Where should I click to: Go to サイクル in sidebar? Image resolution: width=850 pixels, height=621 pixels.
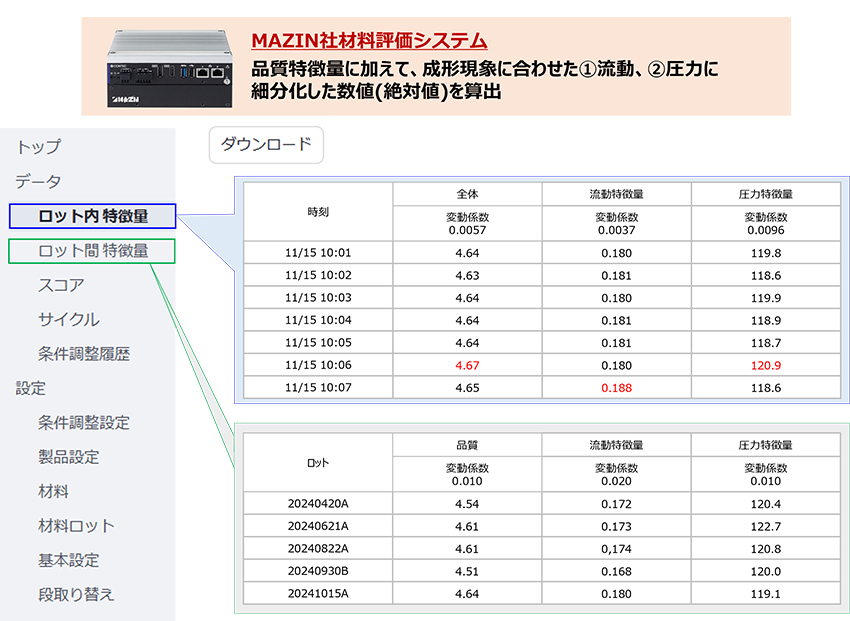click(x=68, y=320)
